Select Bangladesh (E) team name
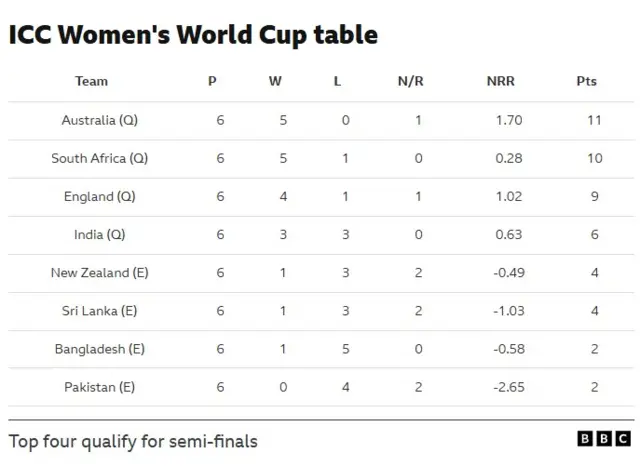Image resolution: width=640 pixels, height=466 pixels. [99, 348]
